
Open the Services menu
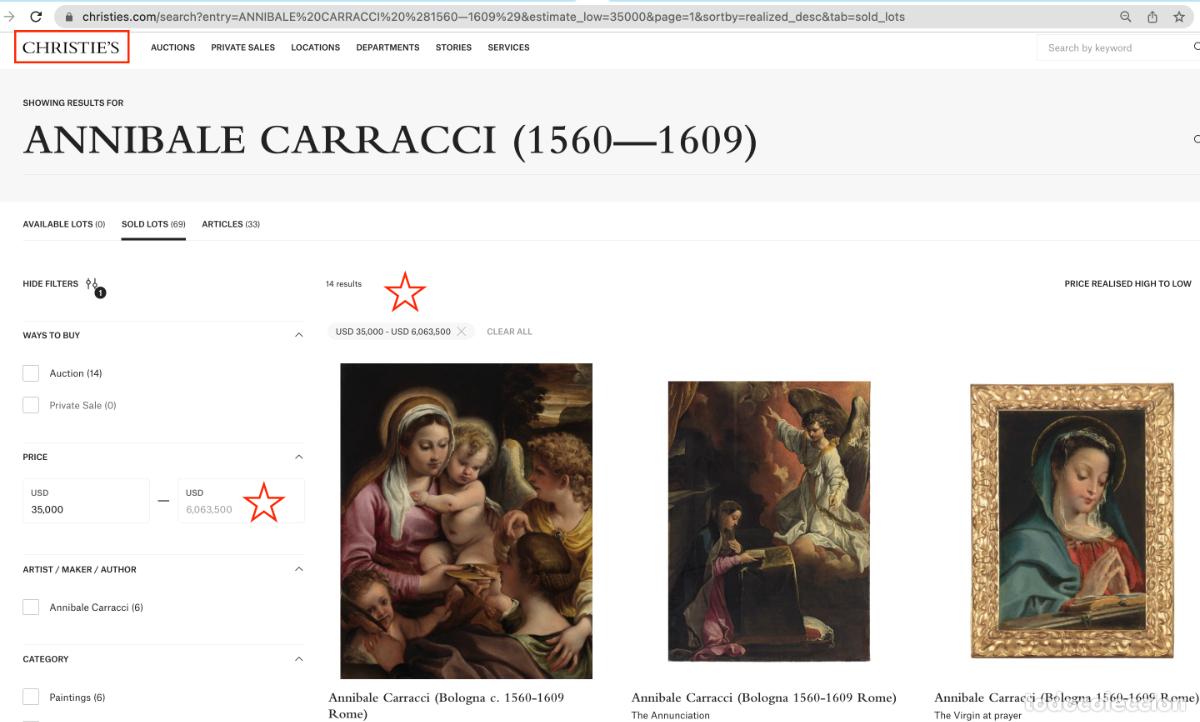[508, 47]
